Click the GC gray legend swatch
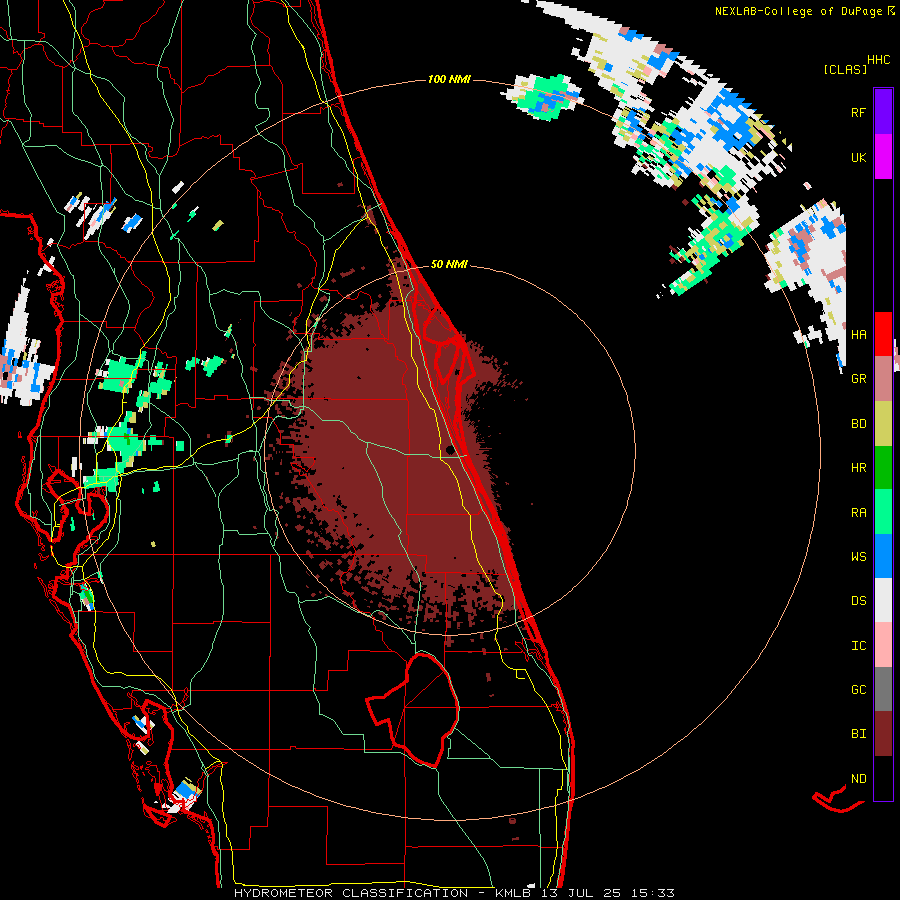900x900 pixels. 883,689
